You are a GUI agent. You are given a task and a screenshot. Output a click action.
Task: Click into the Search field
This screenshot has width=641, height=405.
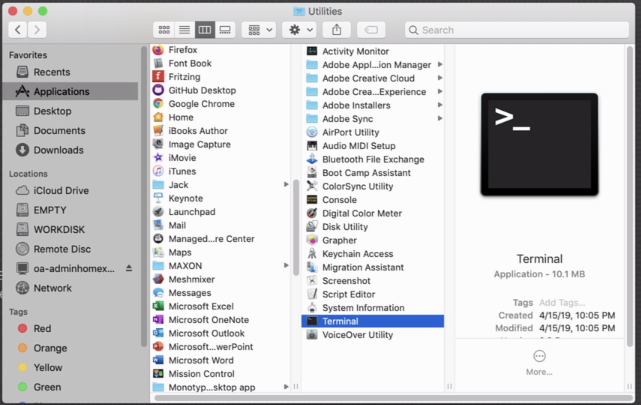pyautogui.click(x=517, y=30)
